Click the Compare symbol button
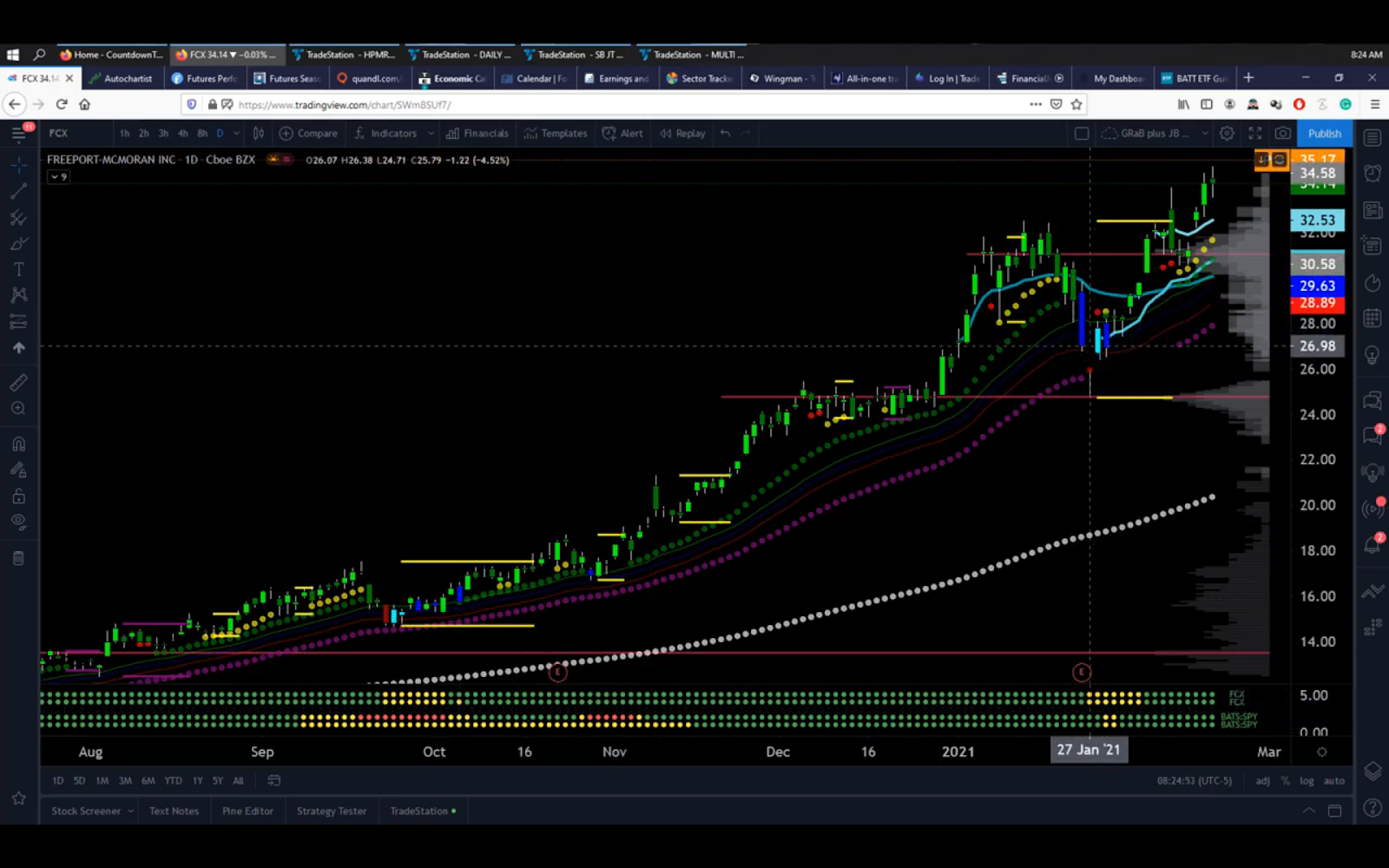Image resolution: width=1389 pixels, height=868 pixels. tap(308, 134)
